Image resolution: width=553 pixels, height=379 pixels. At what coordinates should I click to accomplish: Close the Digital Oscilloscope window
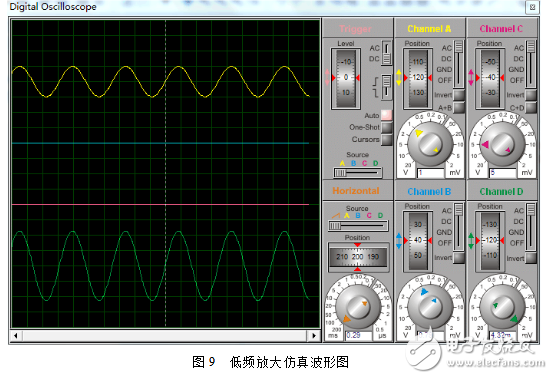click(x=533, y=7)
